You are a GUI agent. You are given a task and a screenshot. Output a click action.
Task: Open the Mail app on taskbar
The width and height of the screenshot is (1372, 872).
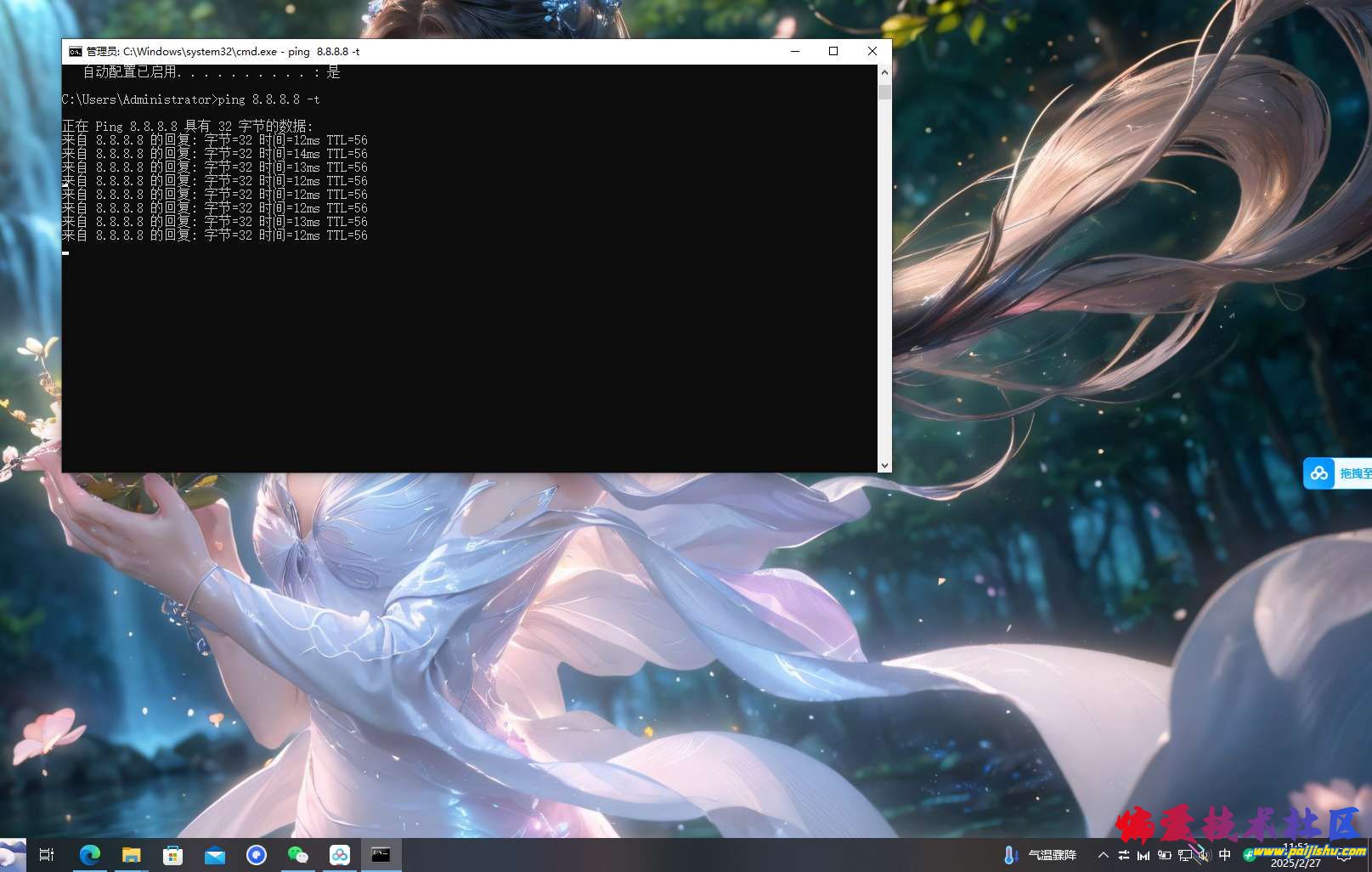point(214,855)
